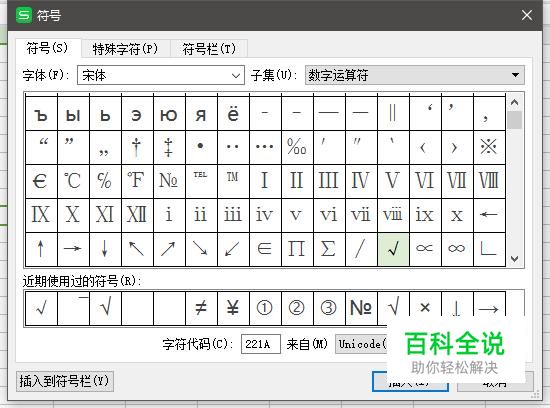This screenshot has width=550, height=408.
Task: Pick small Roman numeral ⅷ
Action: pyautogui.click(x=393, y=215)
